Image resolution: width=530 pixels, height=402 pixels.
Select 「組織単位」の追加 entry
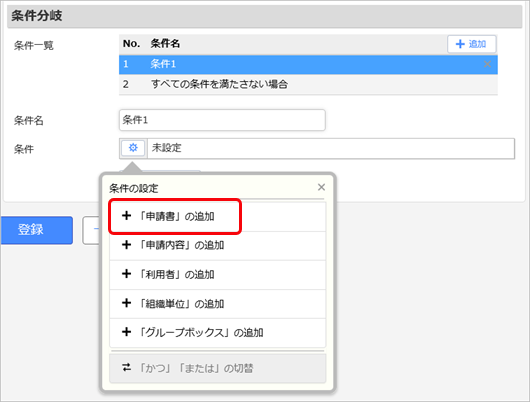(x=218, y=304)
